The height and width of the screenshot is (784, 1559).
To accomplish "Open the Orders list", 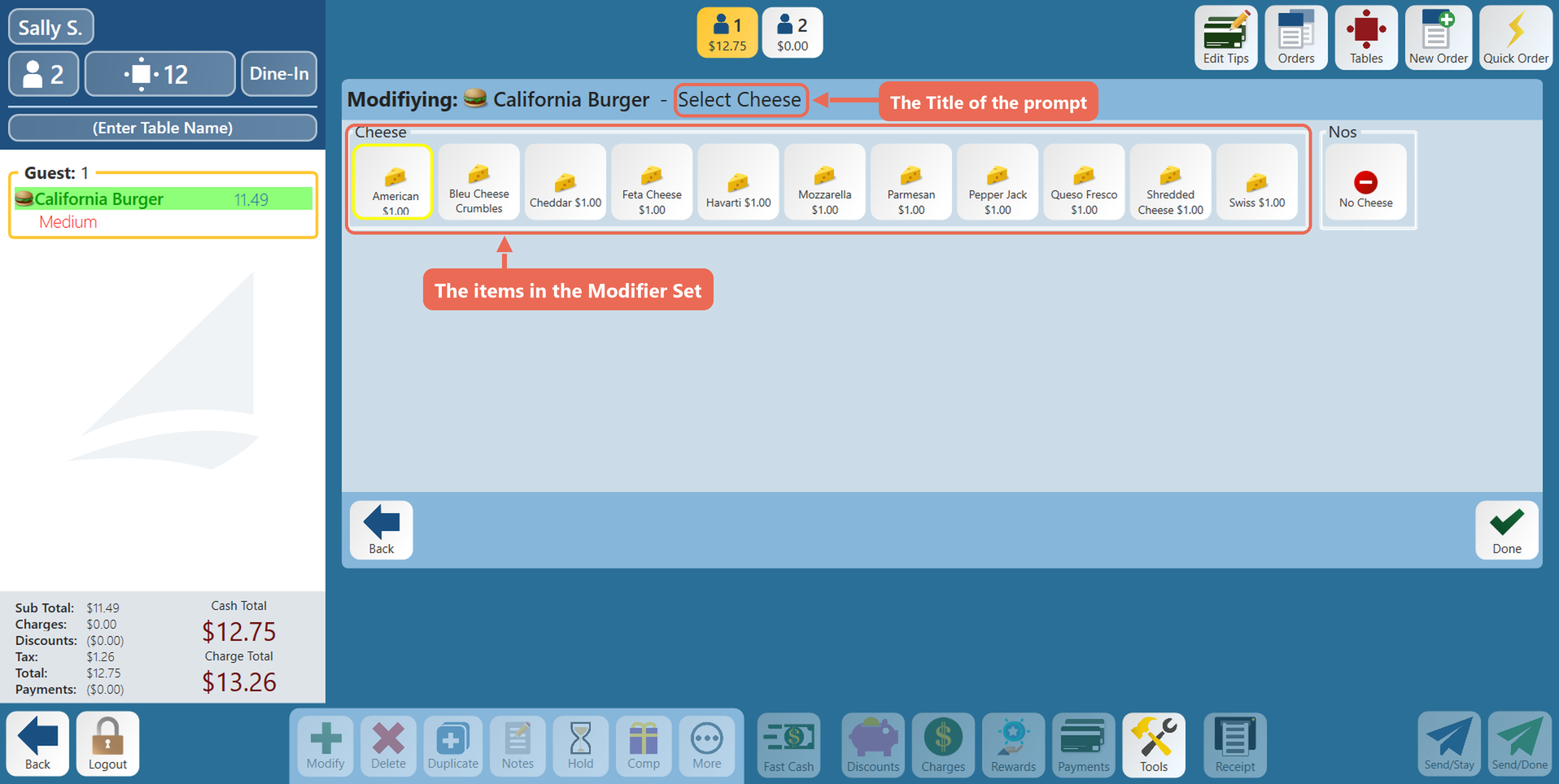I will 1295,37.
